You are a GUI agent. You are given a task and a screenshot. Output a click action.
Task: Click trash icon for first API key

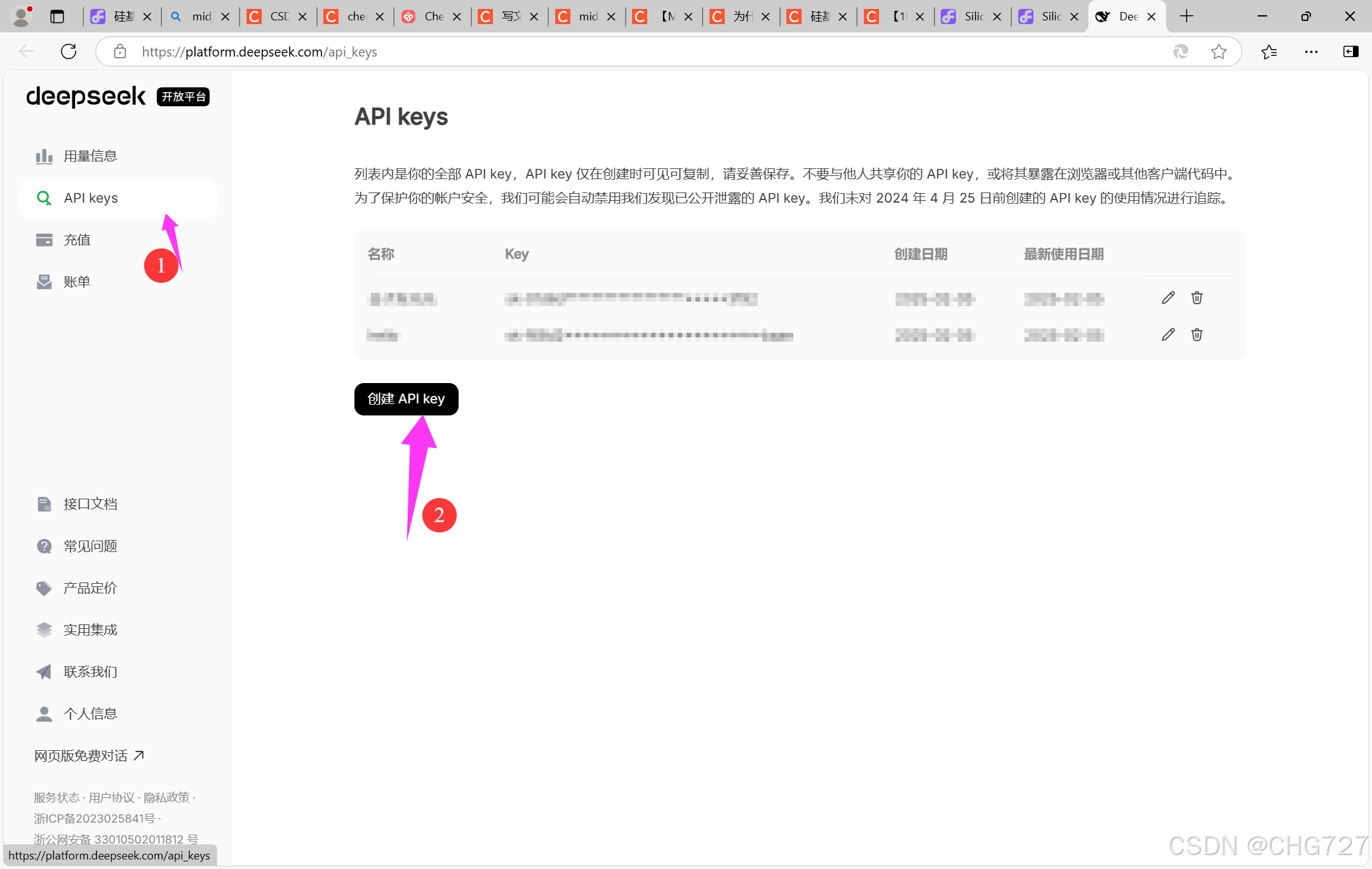point(1197,298)
